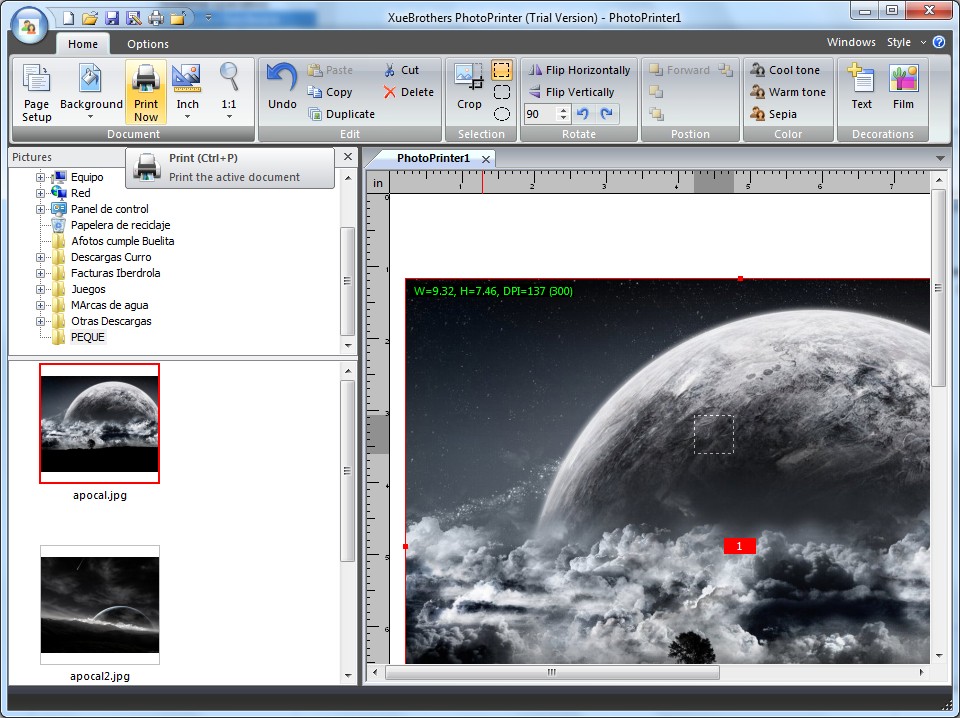Open the Windows menu

851,42
